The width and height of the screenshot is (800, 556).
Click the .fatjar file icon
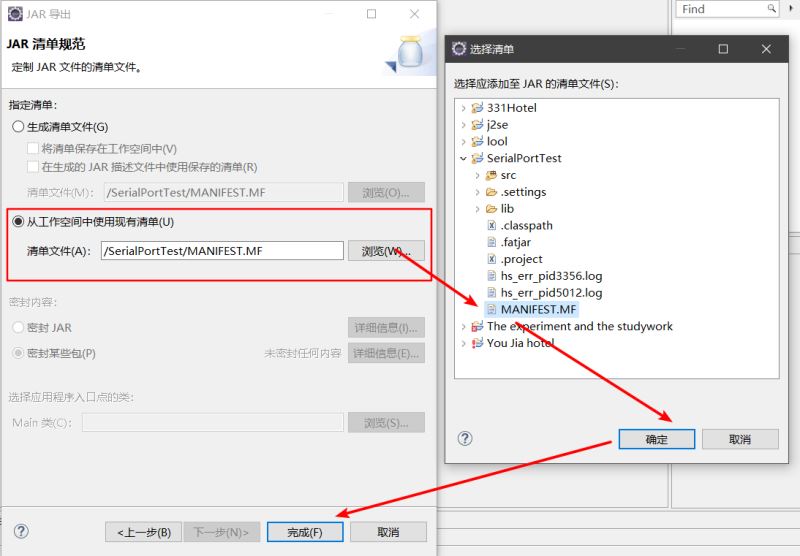click(x=491, y=242)
